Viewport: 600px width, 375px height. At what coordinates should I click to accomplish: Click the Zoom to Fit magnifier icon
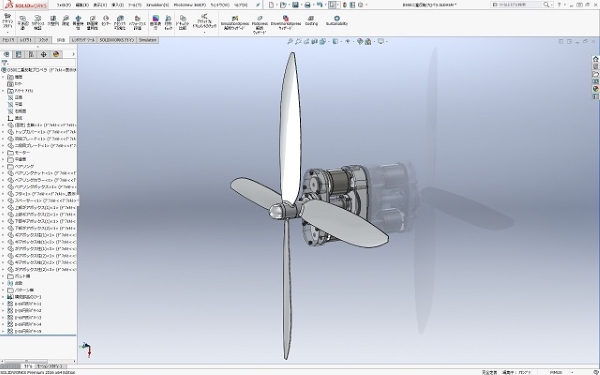pos(290,41)
